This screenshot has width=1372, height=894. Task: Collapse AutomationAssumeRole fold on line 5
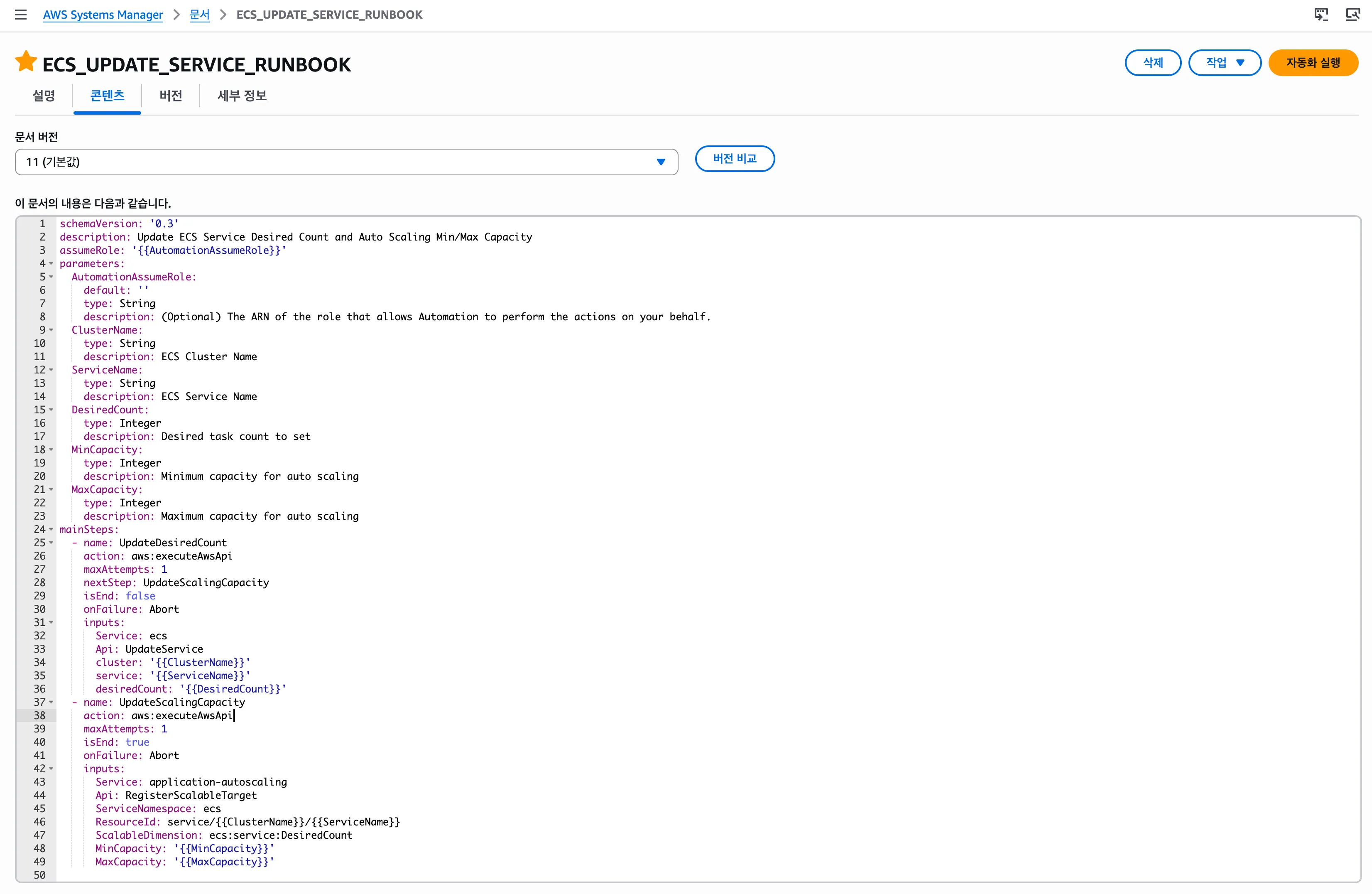(x=51, y=277)
